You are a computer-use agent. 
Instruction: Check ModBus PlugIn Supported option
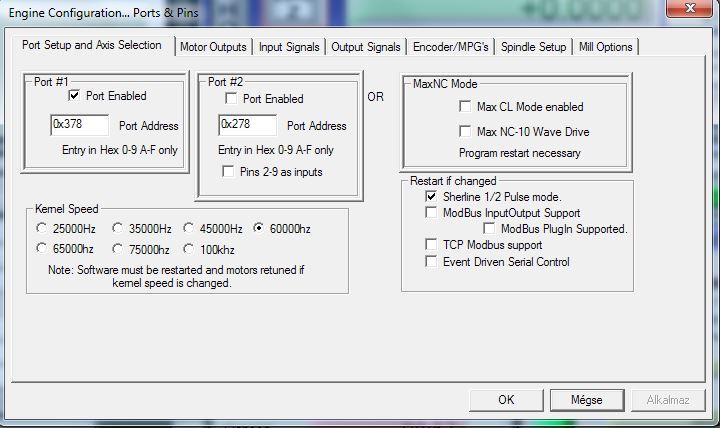(489, 228)
